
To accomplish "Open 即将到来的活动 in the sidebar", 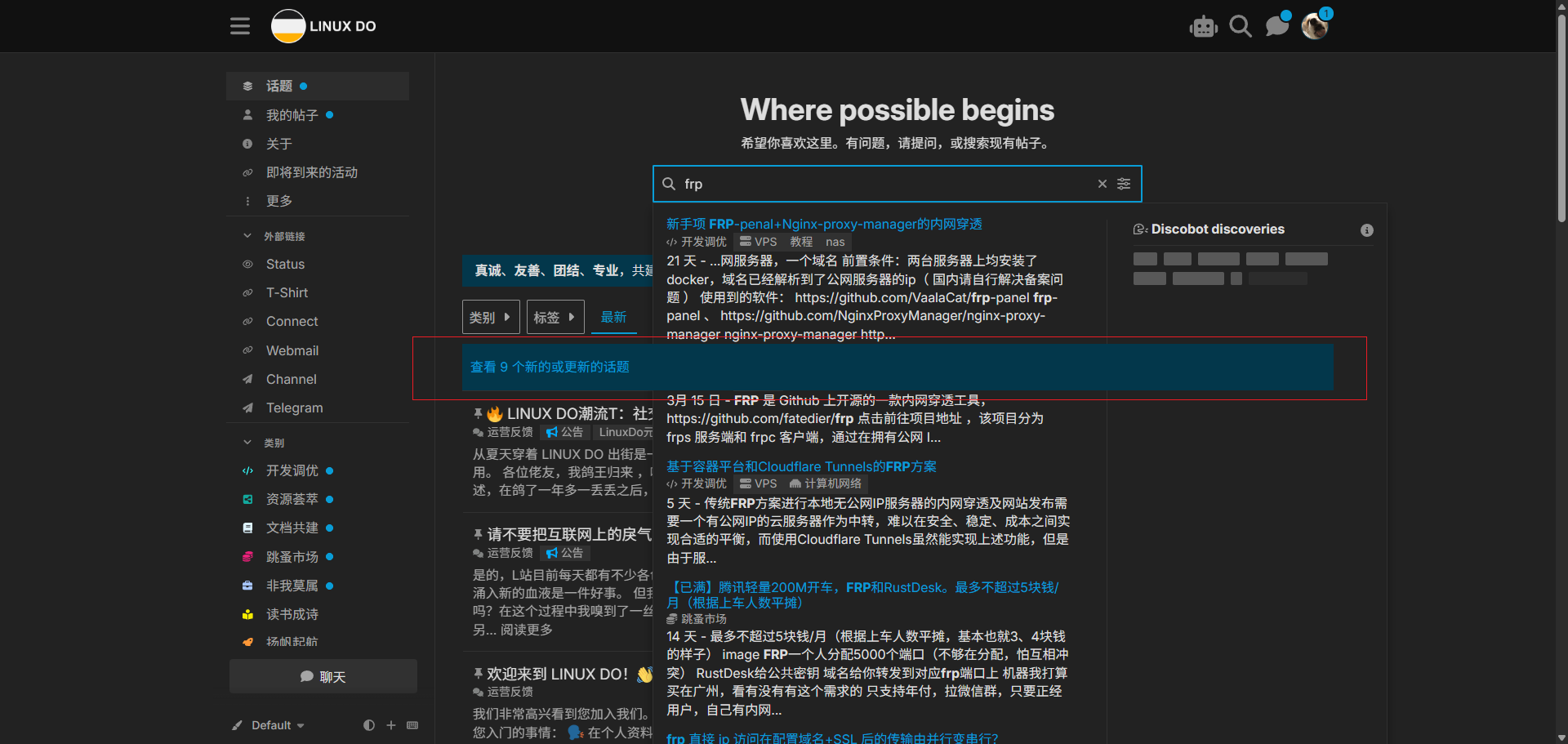I will pos(318,172).
